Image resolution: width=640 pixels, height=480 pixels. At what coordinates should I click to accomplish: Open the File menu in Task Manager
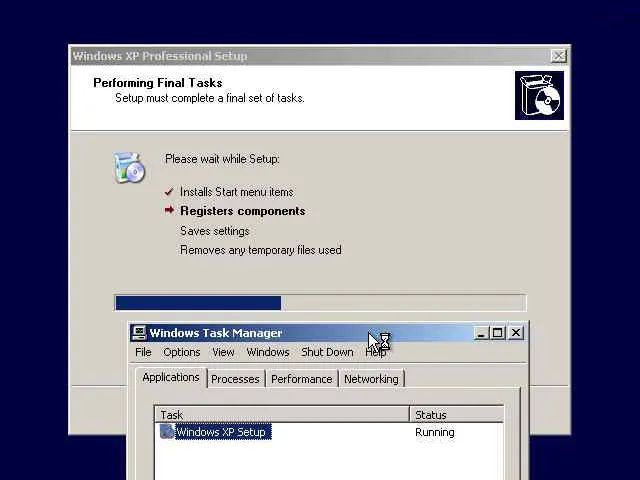tap(143, 352)
